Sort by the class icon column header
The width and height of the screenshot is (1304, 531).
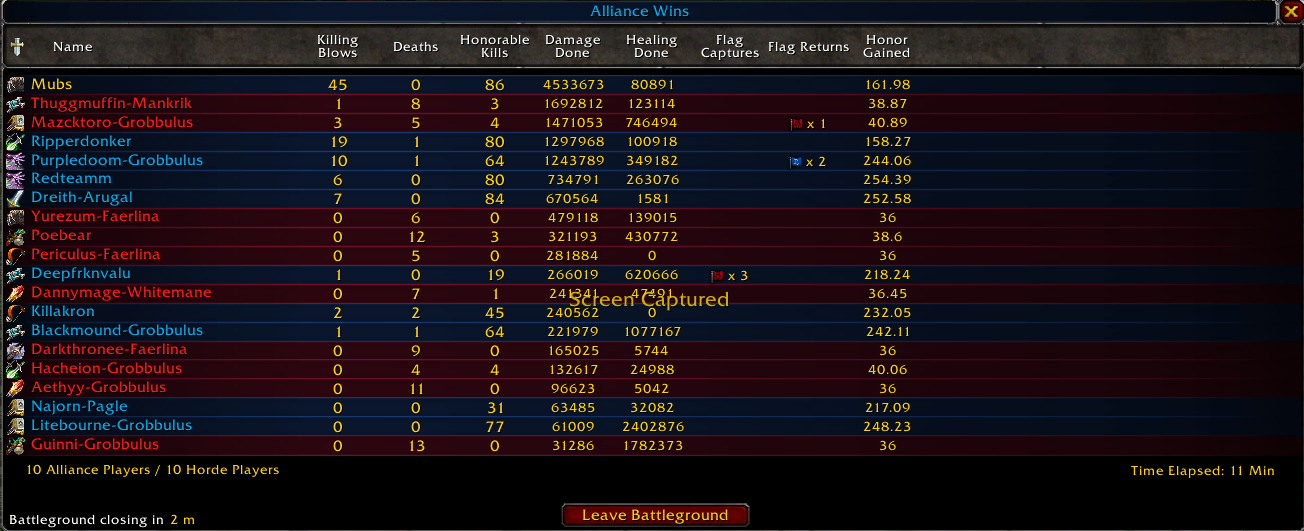click(17, 47)
